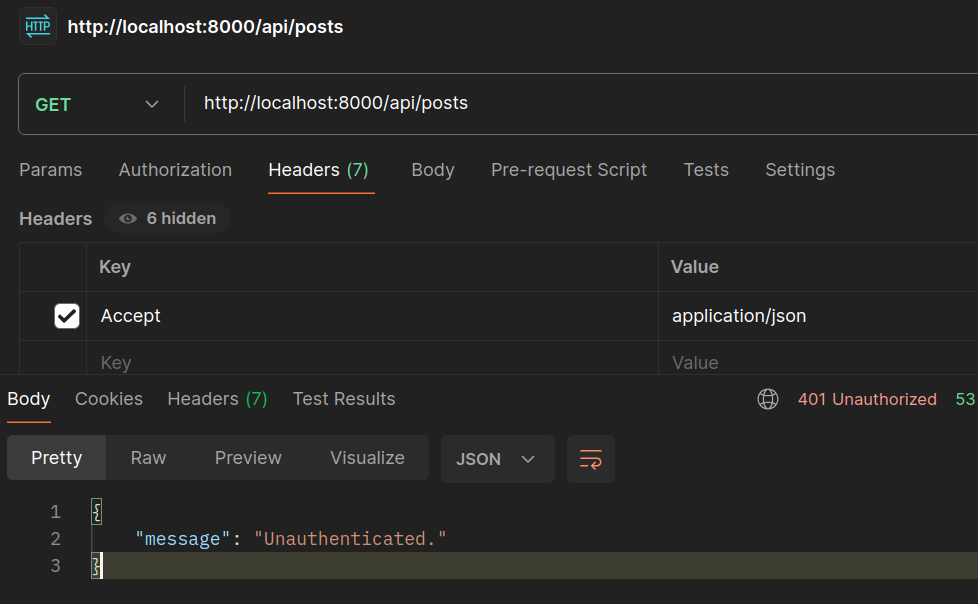The width and height of the screenshot is (978, 604).
Task: Click the request URL input field
Action: point(580,103)
